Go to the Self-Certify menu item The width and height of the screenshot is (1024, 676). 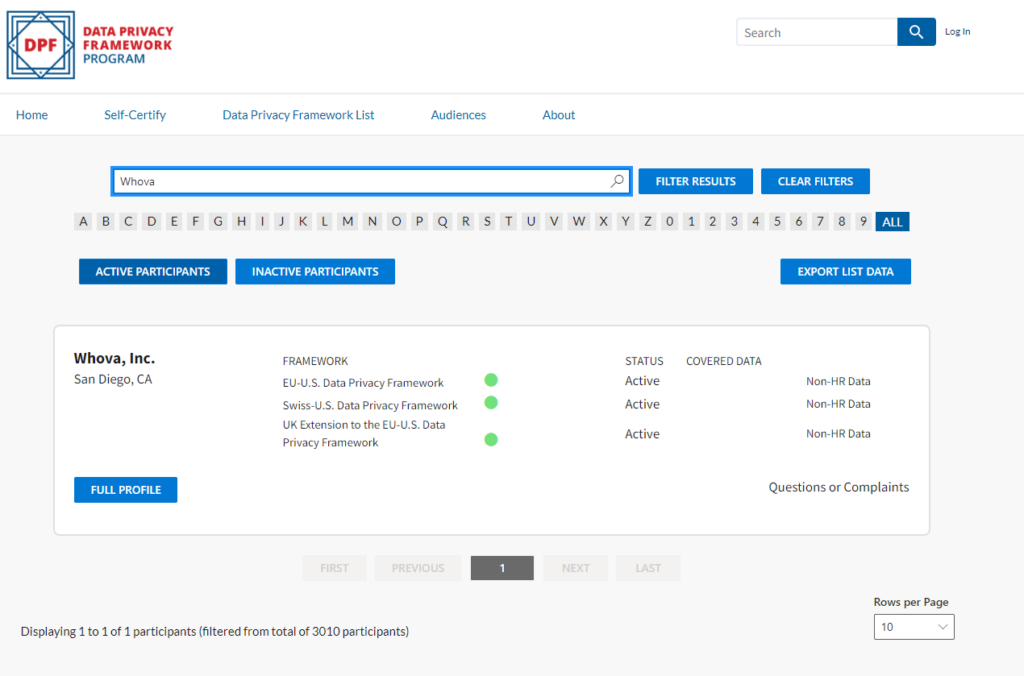point(135,115)
